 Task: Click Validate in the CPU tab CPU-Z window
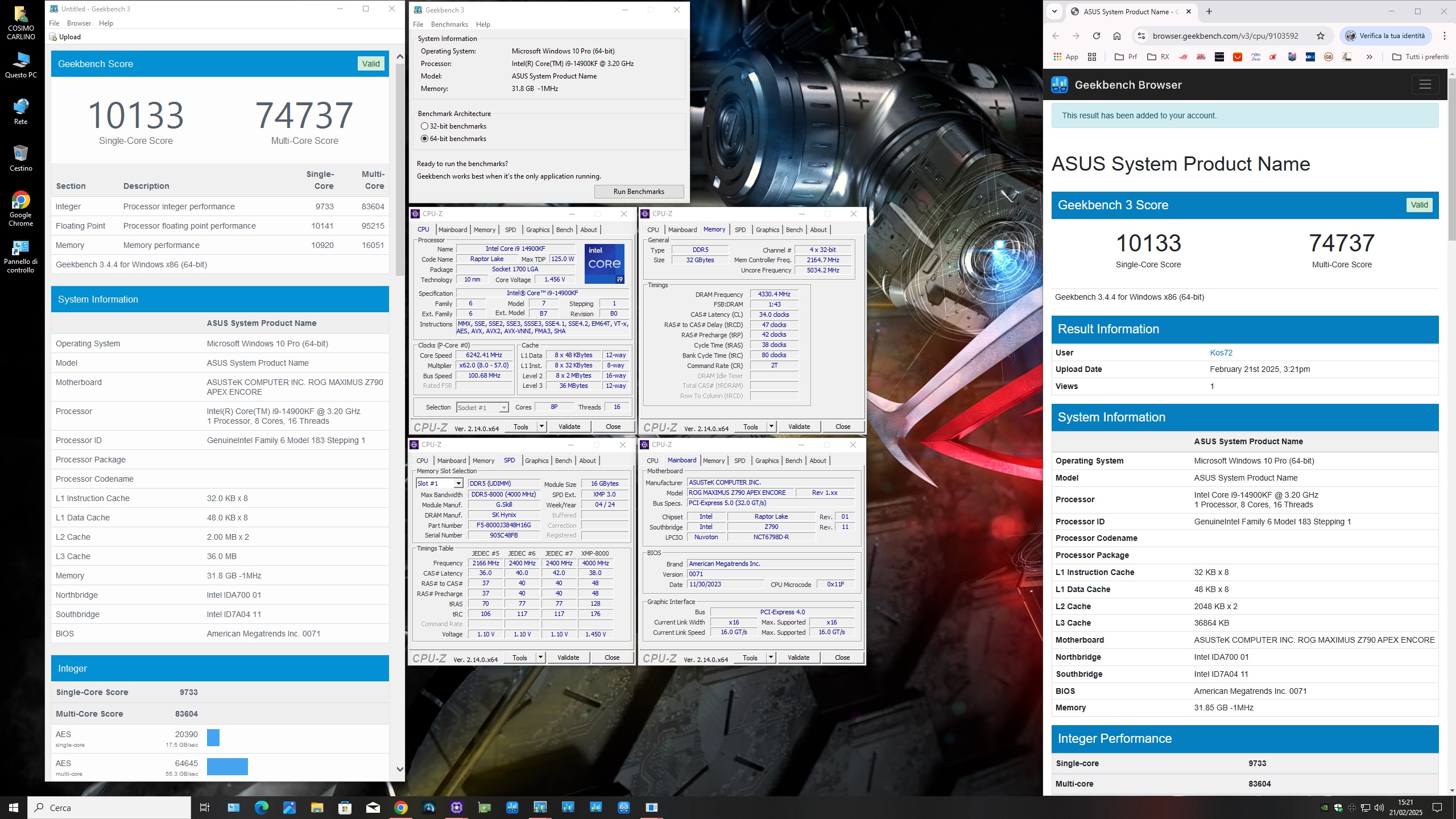[569, 427]
